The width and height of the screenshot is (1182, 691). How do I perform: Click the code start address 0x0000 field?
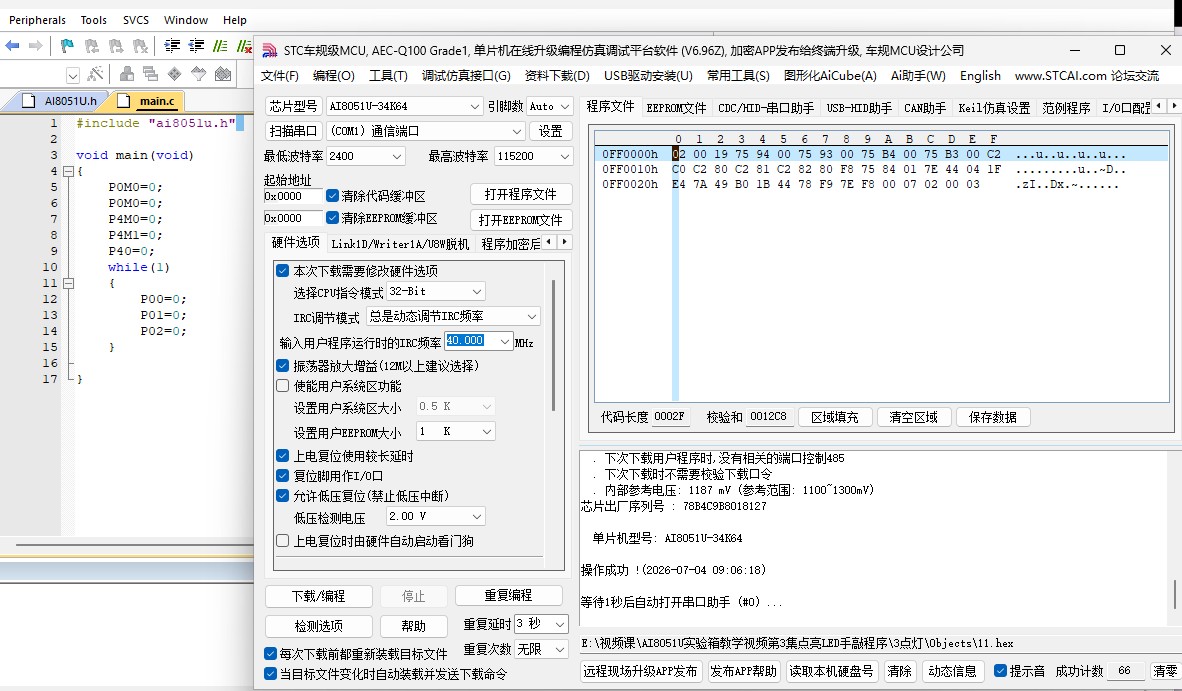(292, 196)
